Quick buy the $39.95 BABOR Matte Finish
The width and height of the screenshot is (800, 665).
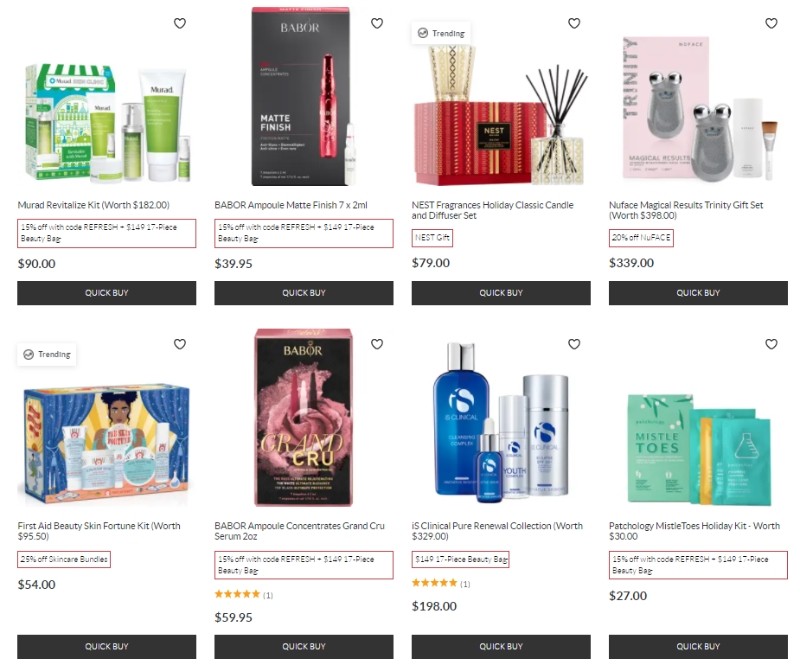[304, 293]
